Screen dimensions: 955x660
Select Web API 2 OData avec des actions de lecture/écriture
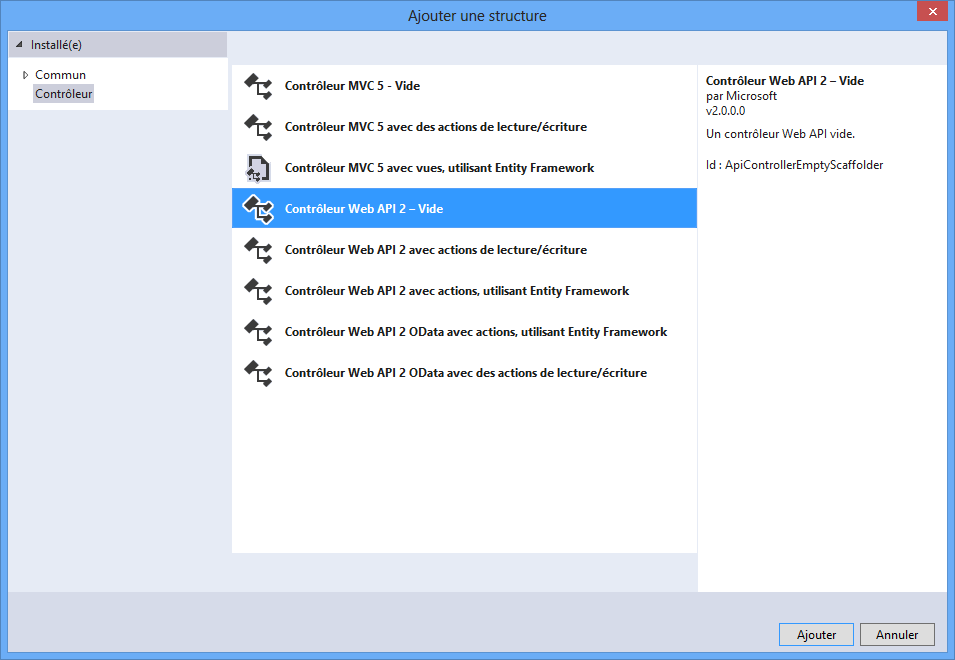464,373
